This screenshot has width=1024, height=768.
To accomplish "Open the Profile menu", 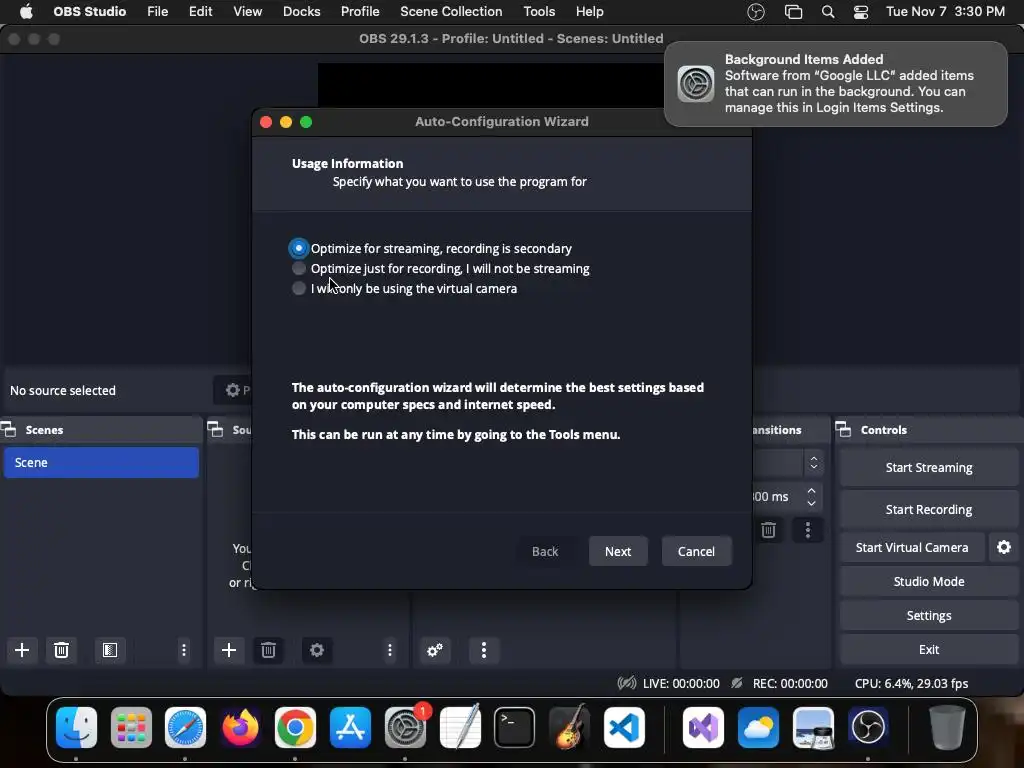I will click(x=360, y=12).
